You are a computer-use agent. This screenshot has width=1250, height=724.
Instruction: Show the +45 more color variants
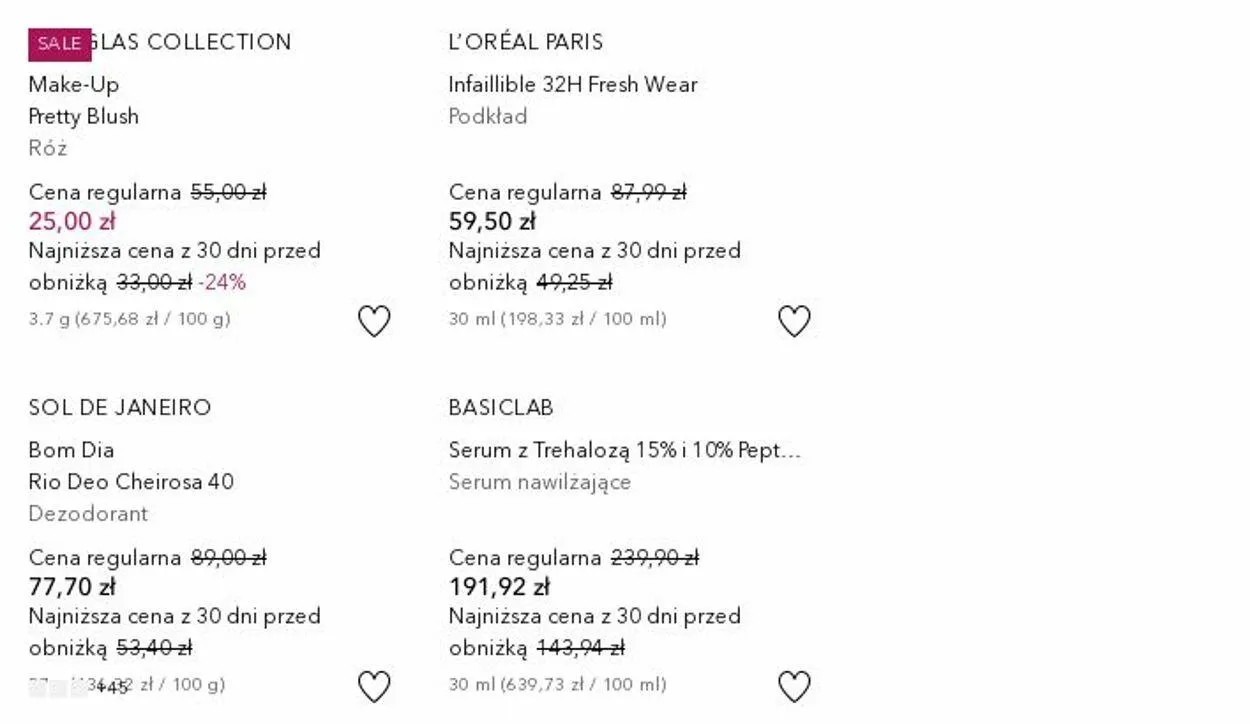click(112, 688)
